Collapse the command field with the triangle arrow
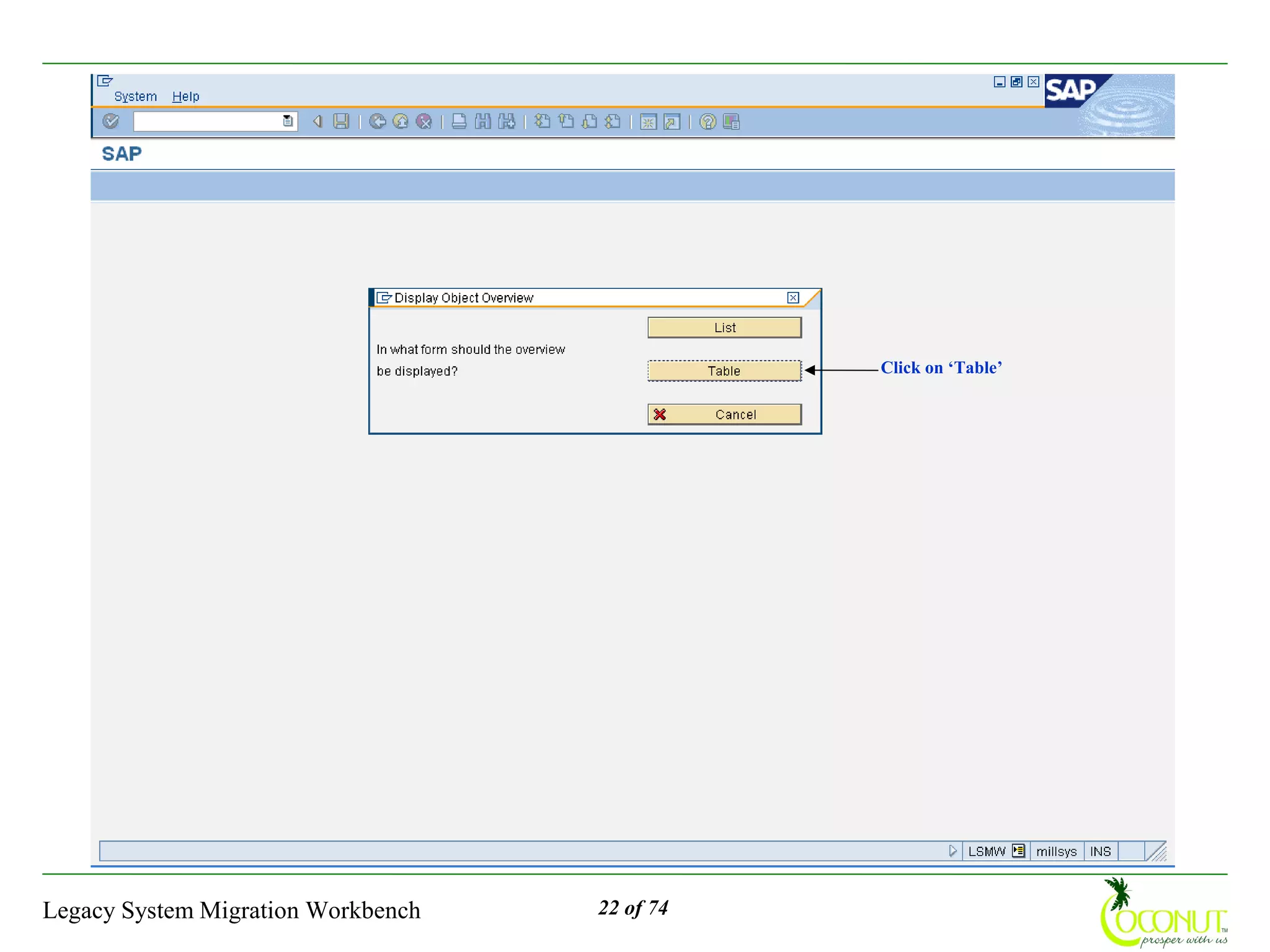Screen dimensions: 1270x952 317,121
